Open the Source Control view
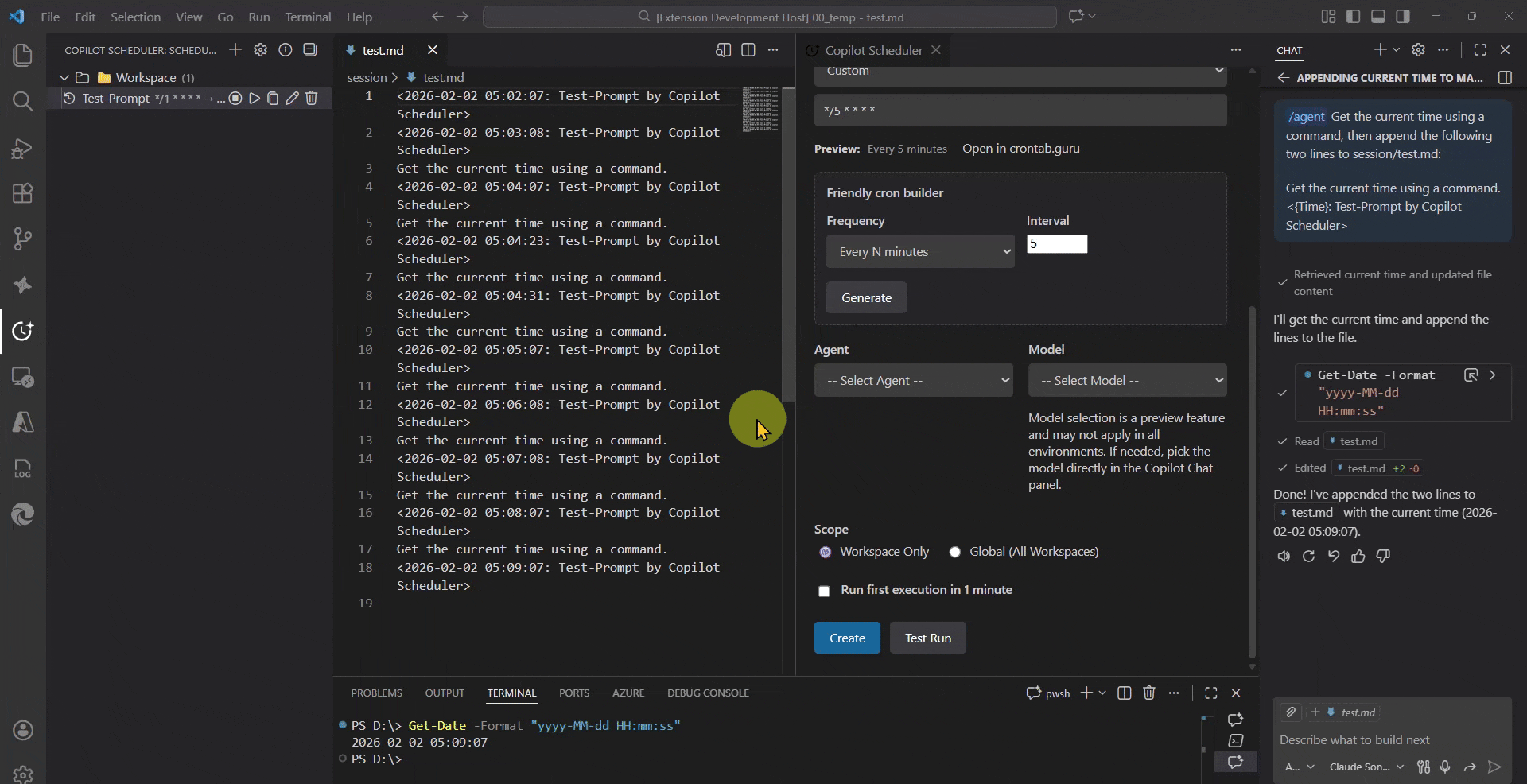Viewport: 1527px width, 784px height. pyautogui.click(x=23, y=239)
